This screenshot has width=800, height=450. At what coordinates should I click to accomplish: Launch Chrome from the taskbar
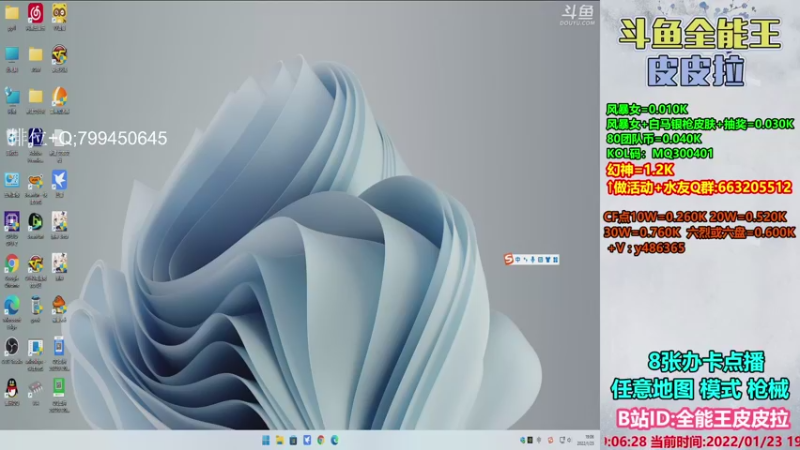pyautogui.click(x=321, y=440)
